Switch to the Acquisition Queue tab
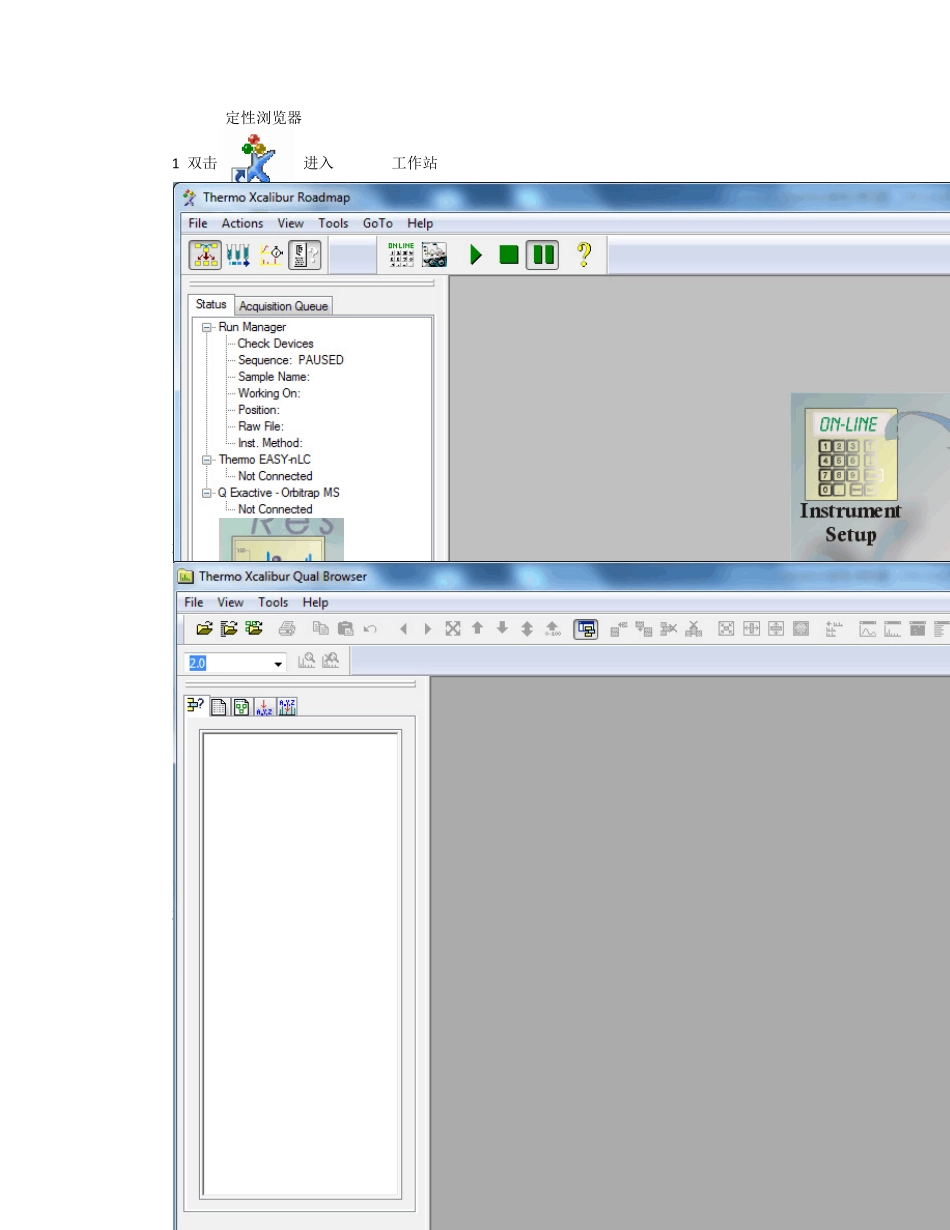Image resolution: width=950 pixels, height=1230 pixels. [x=283, y=306]
